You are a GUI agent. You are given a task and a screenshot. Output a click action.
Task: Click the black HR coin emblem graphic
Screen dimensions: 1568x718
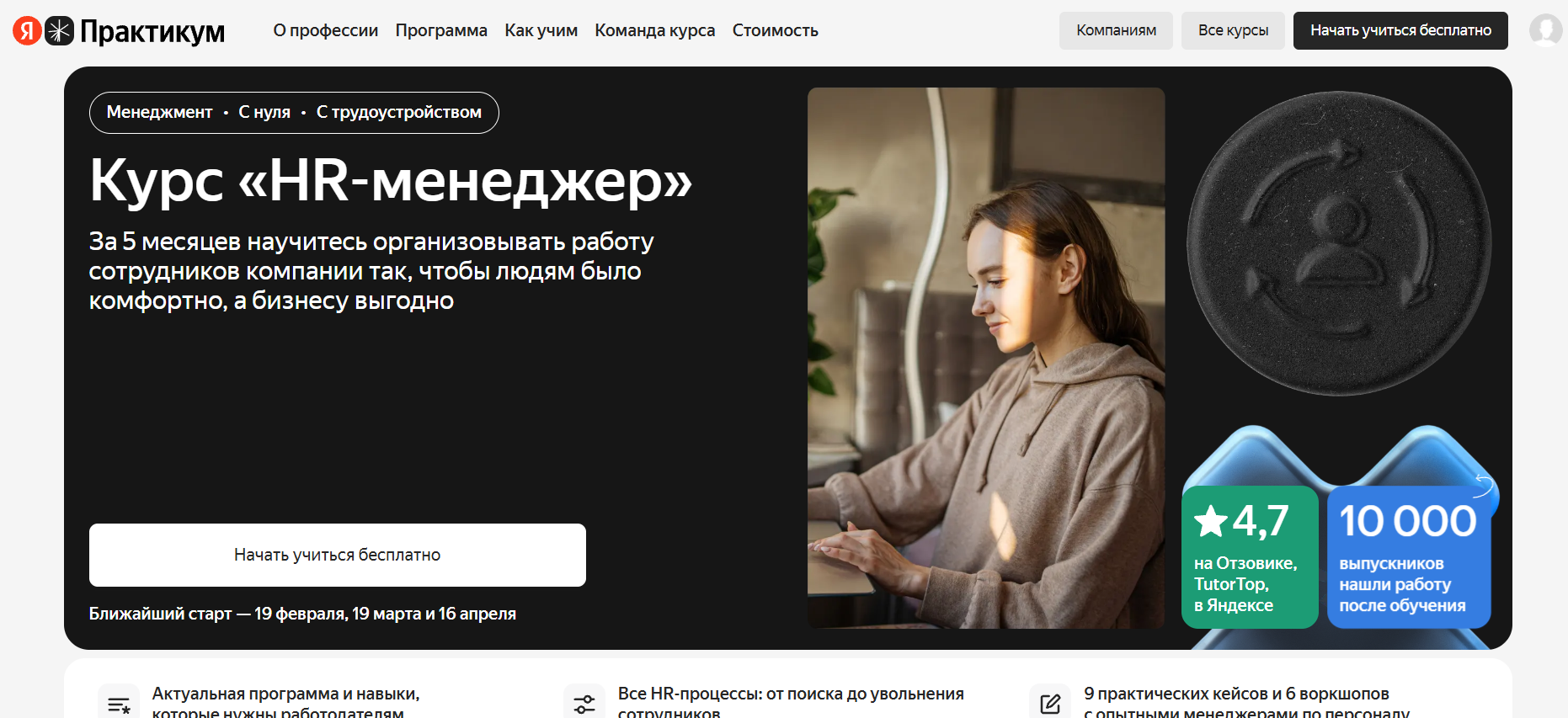point(1339,243)
